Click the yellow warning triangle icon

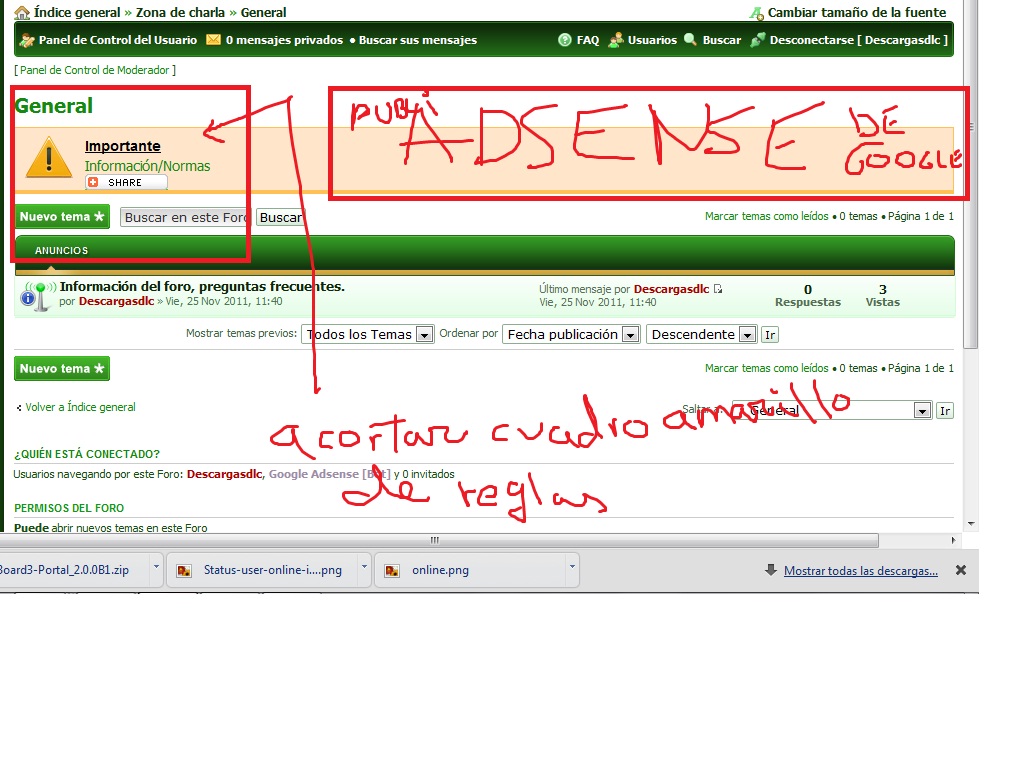point(49,157)
